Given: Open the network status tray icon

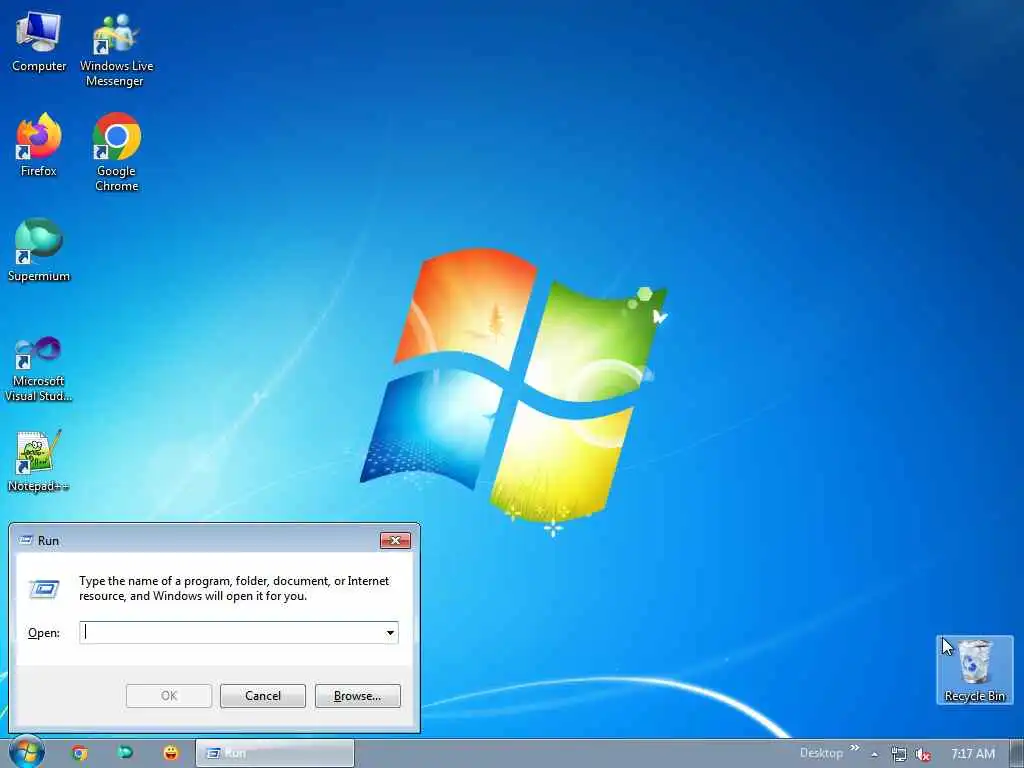Looking at the screenshot, I should coord(899,754).
